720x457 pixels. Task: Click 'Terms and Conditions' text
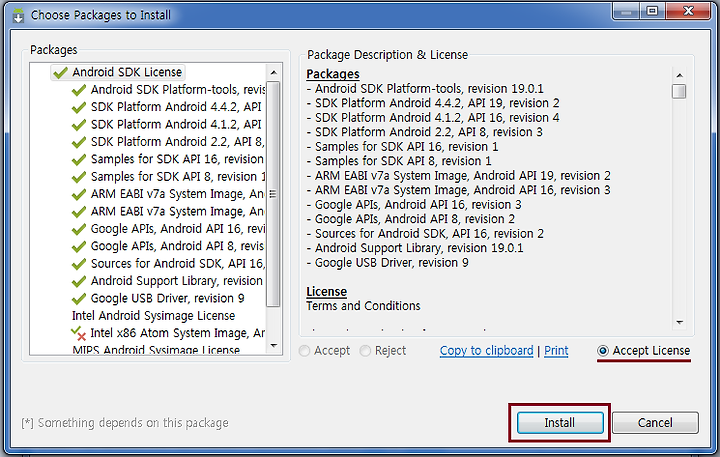click(x=363, y=306)
